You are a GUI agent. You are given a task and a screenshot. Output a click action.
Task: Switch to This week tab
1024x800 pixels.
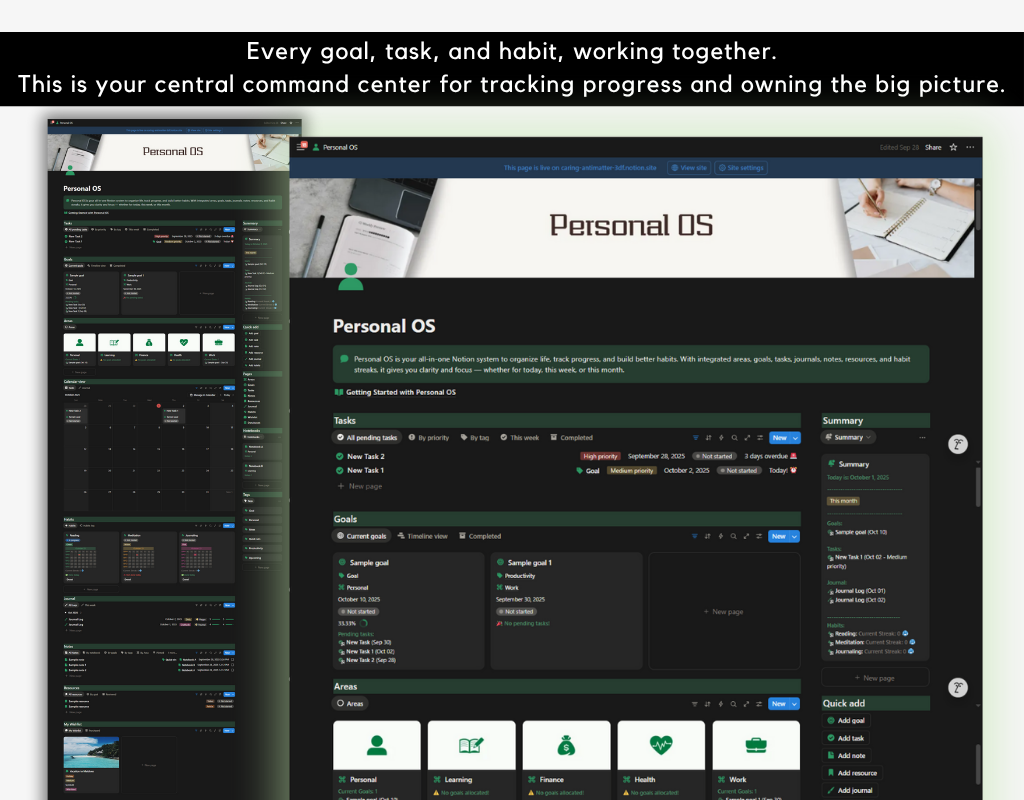point(520,438)
